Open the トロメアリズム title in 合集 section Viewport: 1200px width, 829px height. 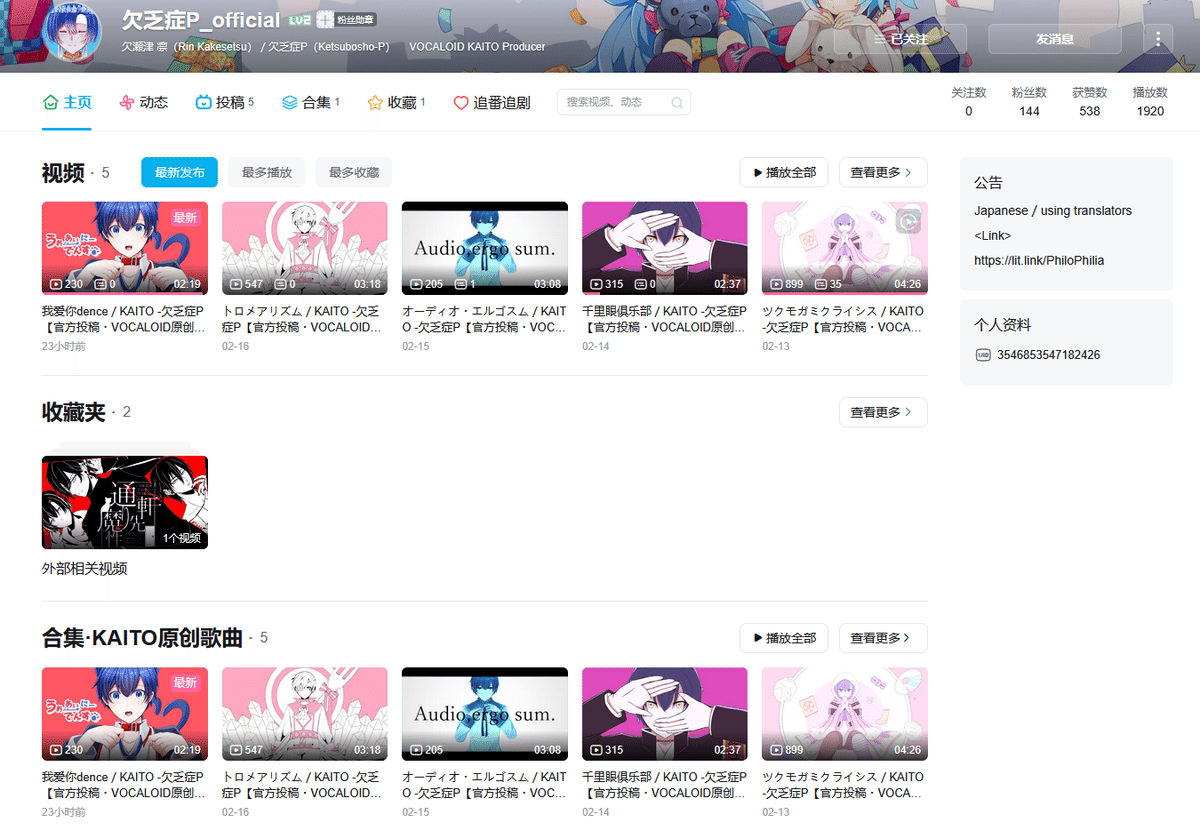pos(305,785)
